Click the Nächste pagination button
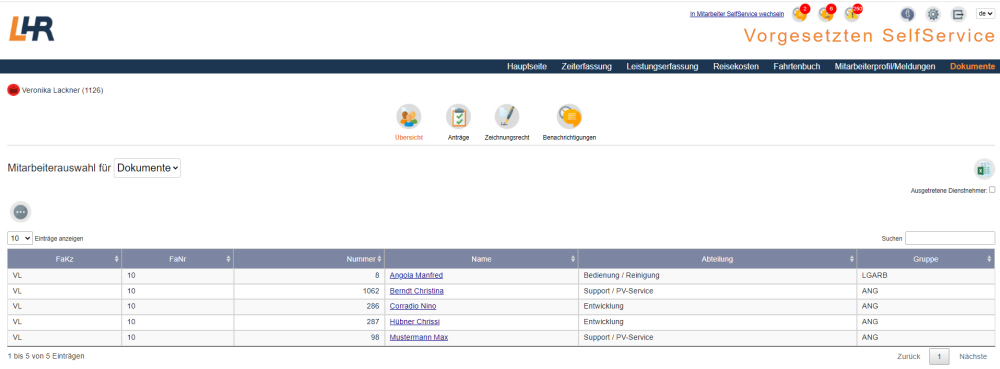1000x369 pixels. [x=973, y=356]
